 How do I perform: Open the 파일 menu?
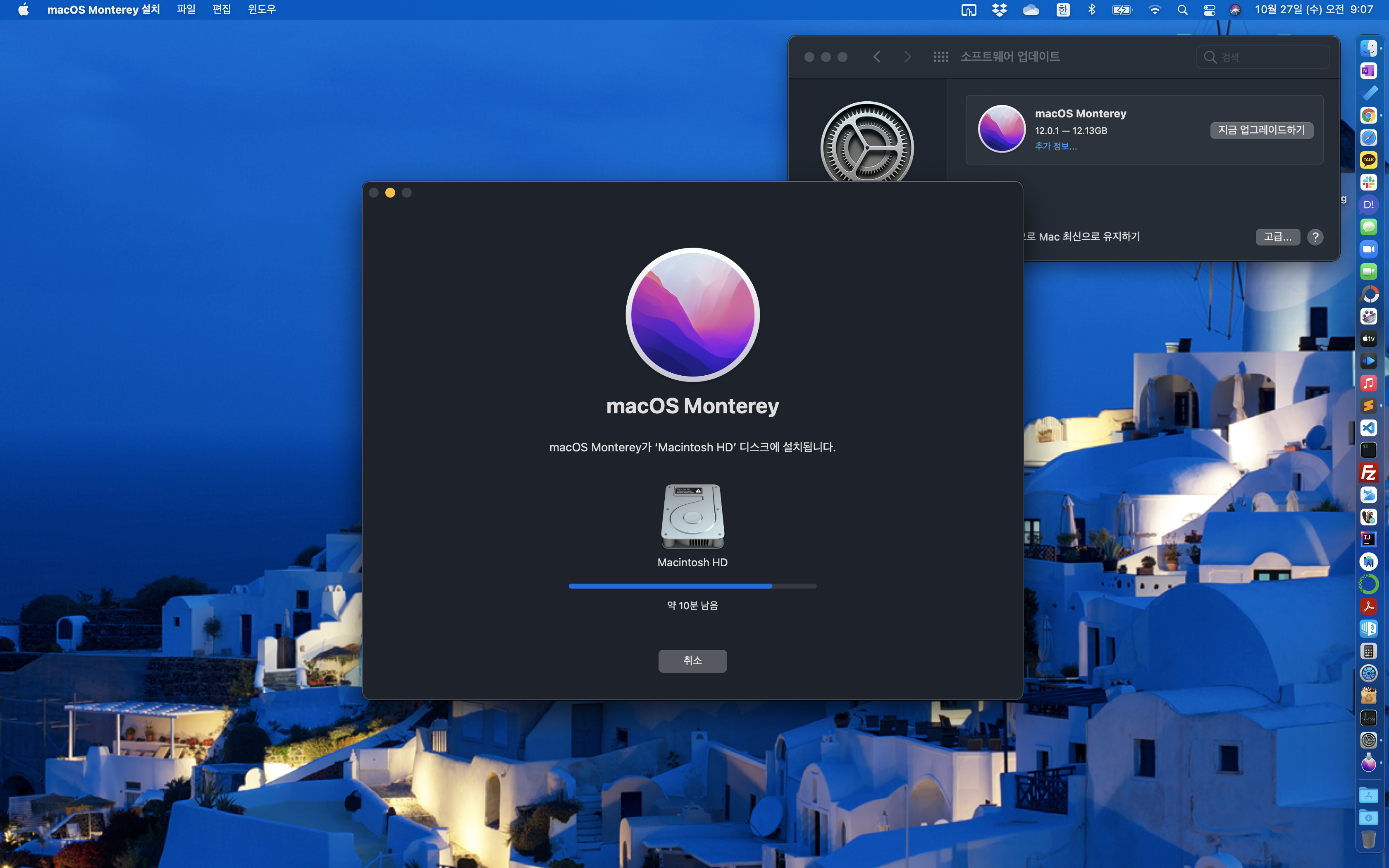tap(186, 10)
